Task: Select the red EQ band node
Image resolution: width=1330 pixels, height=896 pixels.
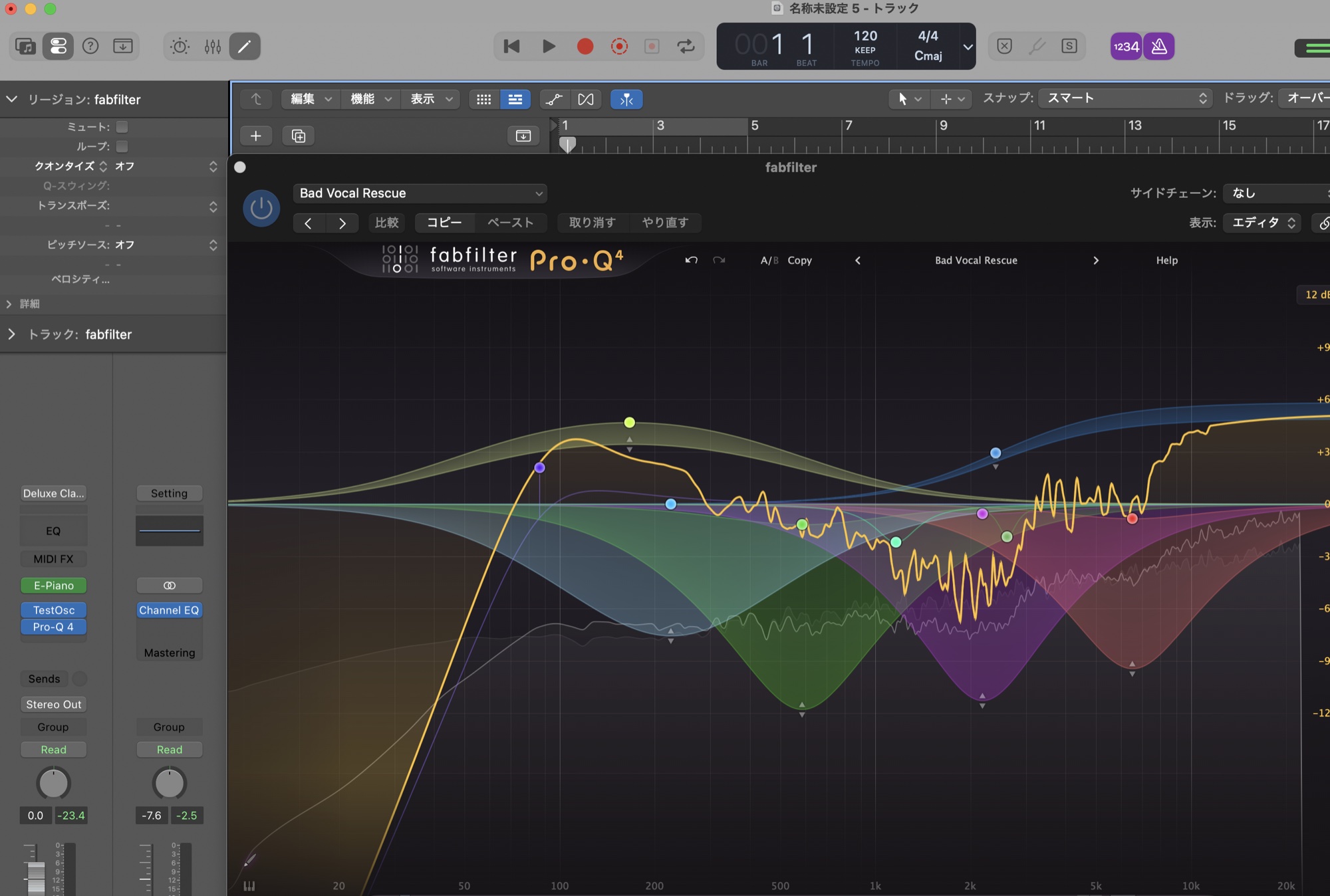Action: tap(1132, 518)
